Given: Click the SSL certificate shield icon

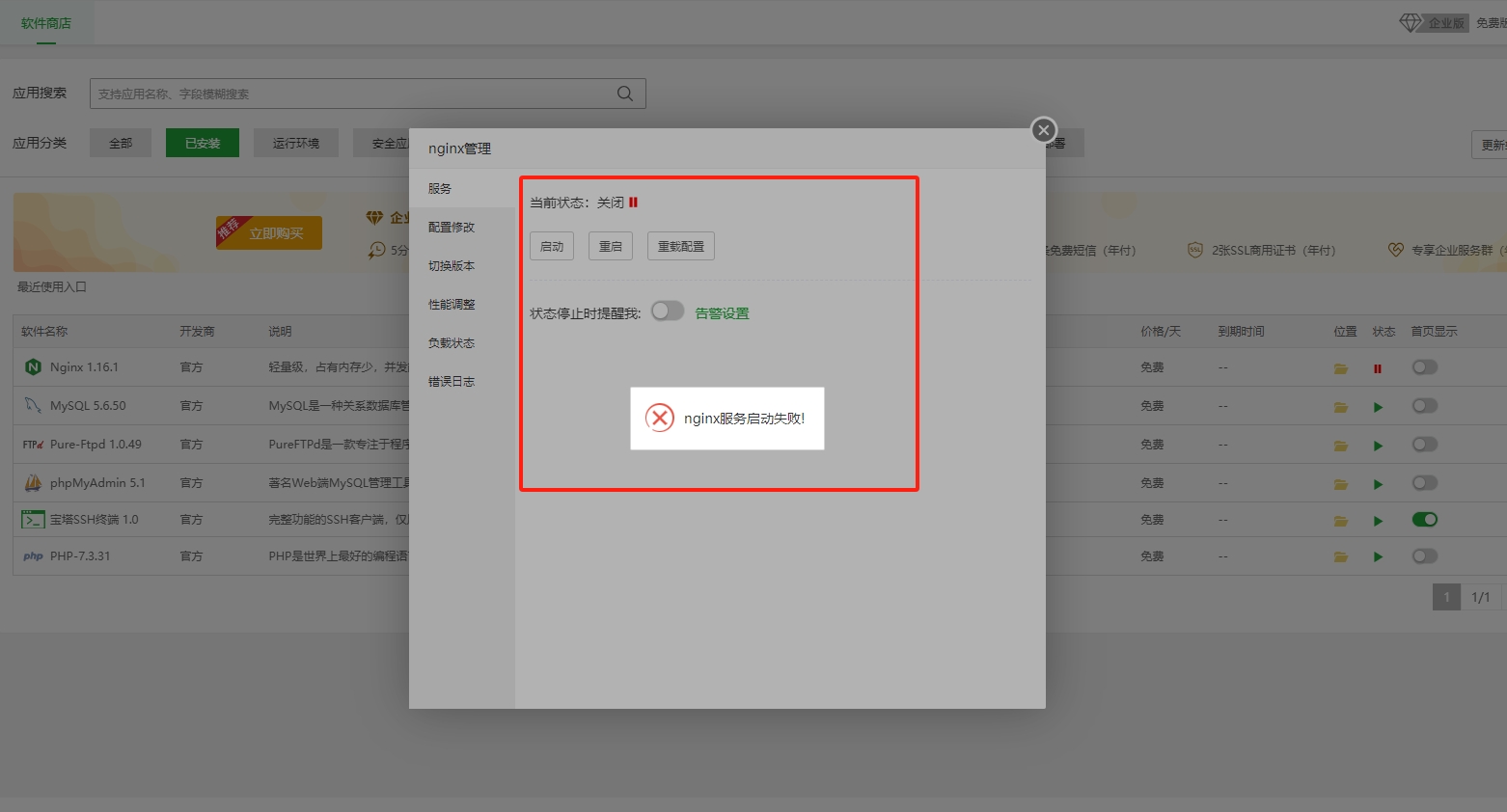Looking at the screenshot, I should [1194, 250].
